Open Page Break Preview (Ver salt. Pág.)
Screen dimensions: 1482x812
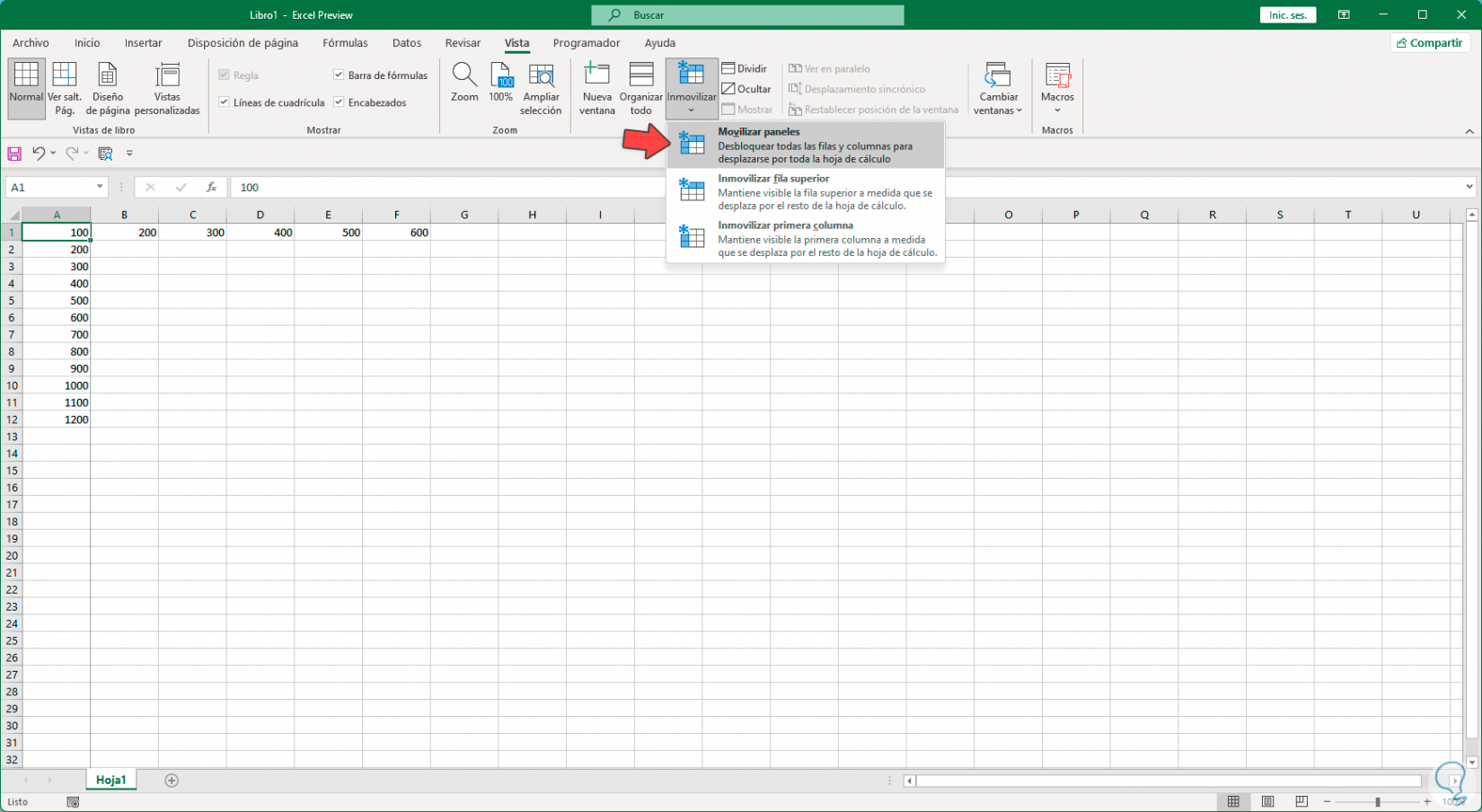[65, 88]
